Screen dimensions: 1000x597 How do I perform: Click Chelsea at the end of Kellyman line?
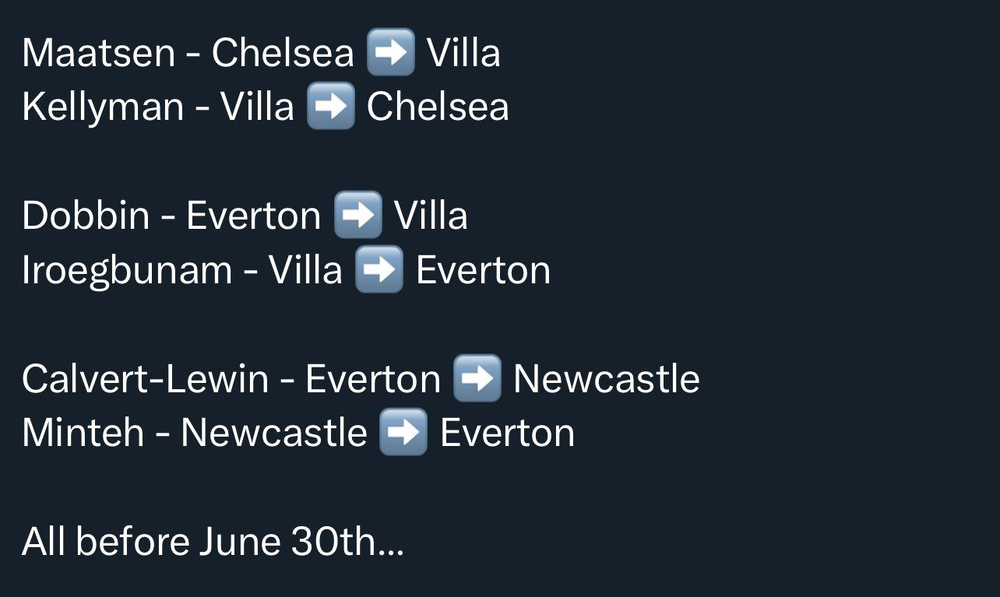click(438, 106)
